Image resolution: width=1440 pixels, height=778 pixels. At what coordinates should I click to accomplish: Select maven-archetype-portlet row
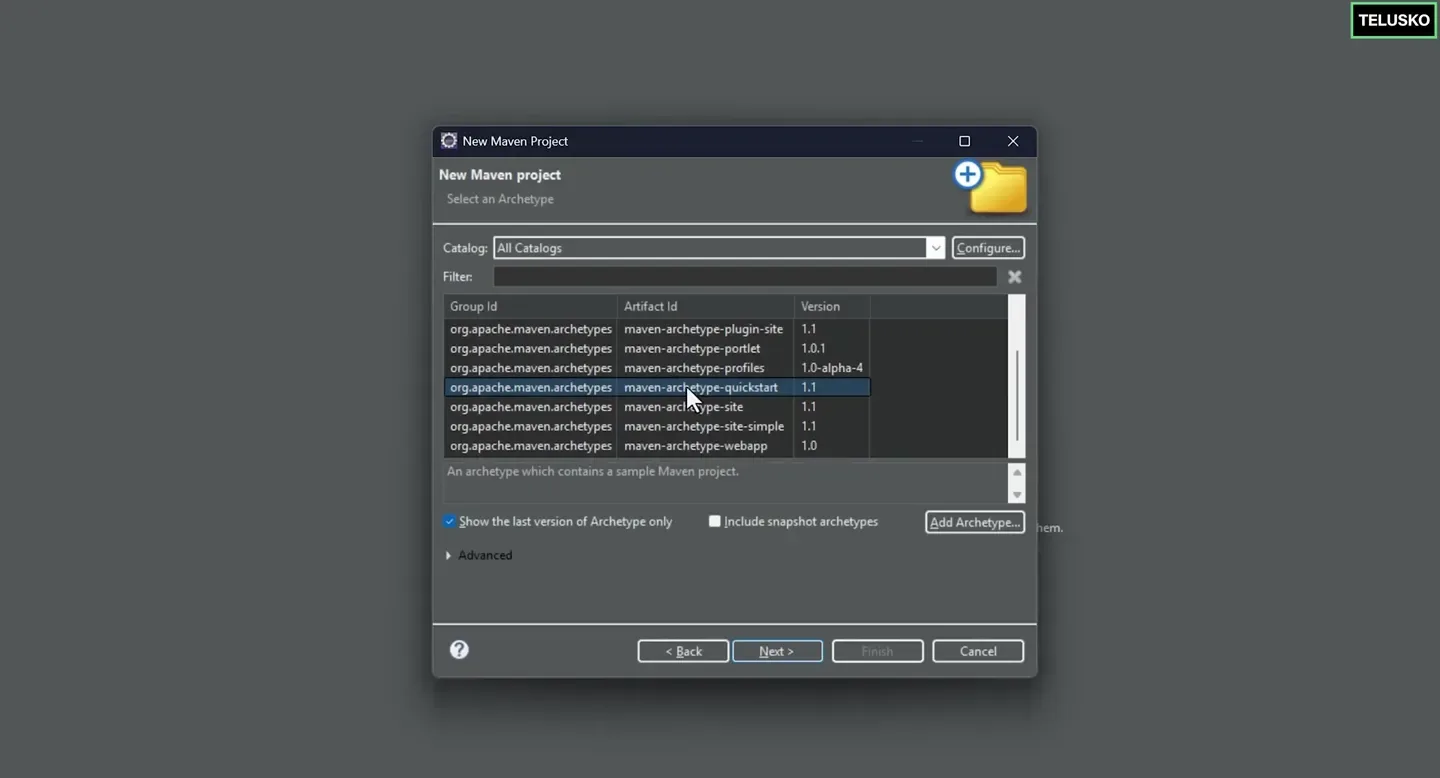click(x=657, y=349)
